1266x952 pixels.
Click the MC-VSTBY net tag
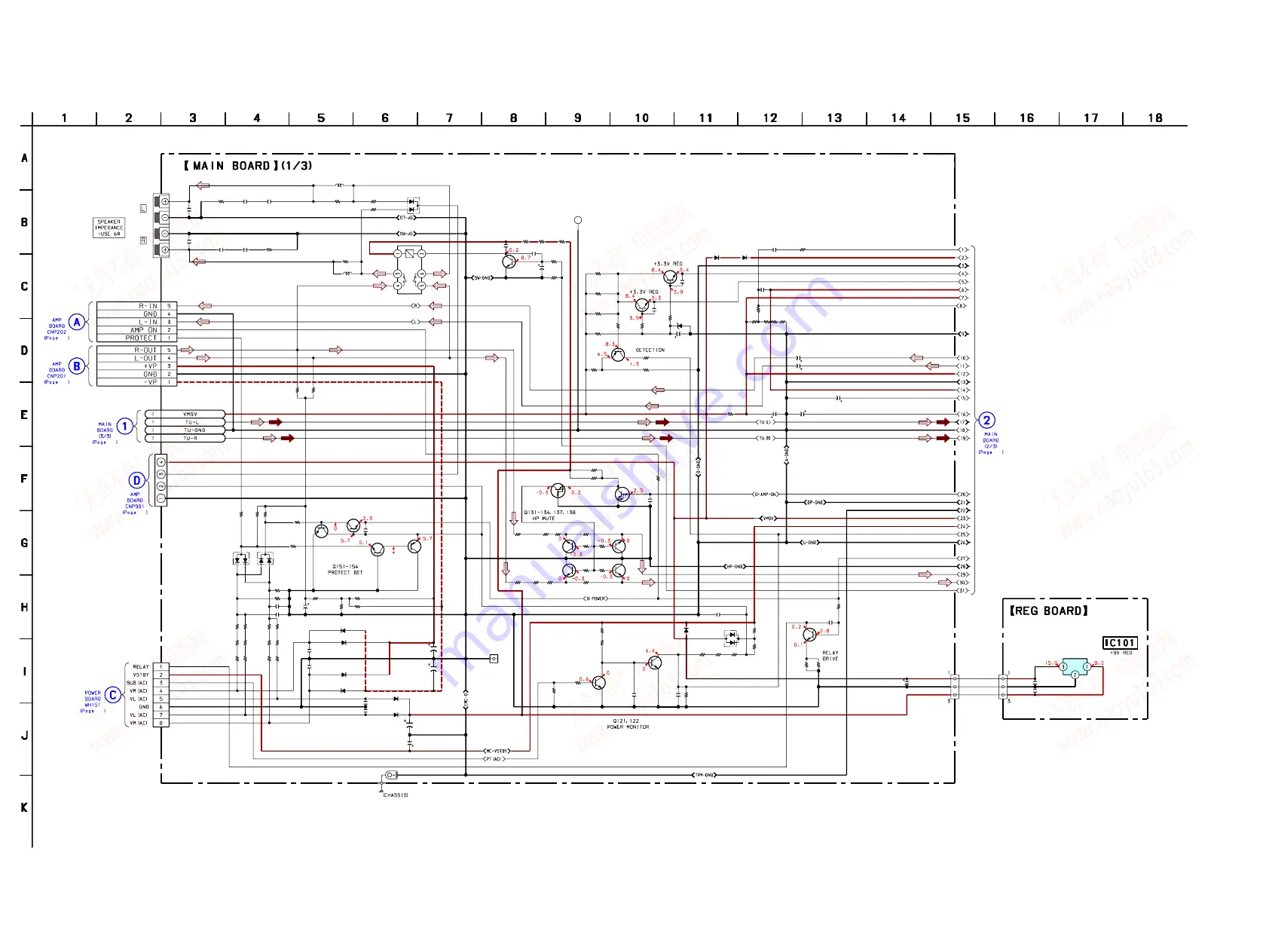pyautogui.click(x=497, y=751)
